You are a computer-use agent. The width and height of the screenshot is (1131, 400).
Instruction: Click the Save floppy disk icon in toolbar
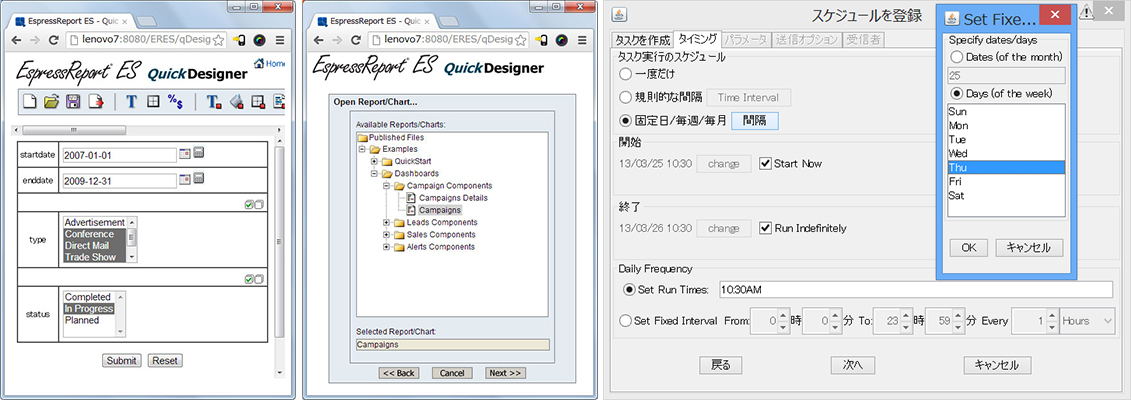click(73, 102)
